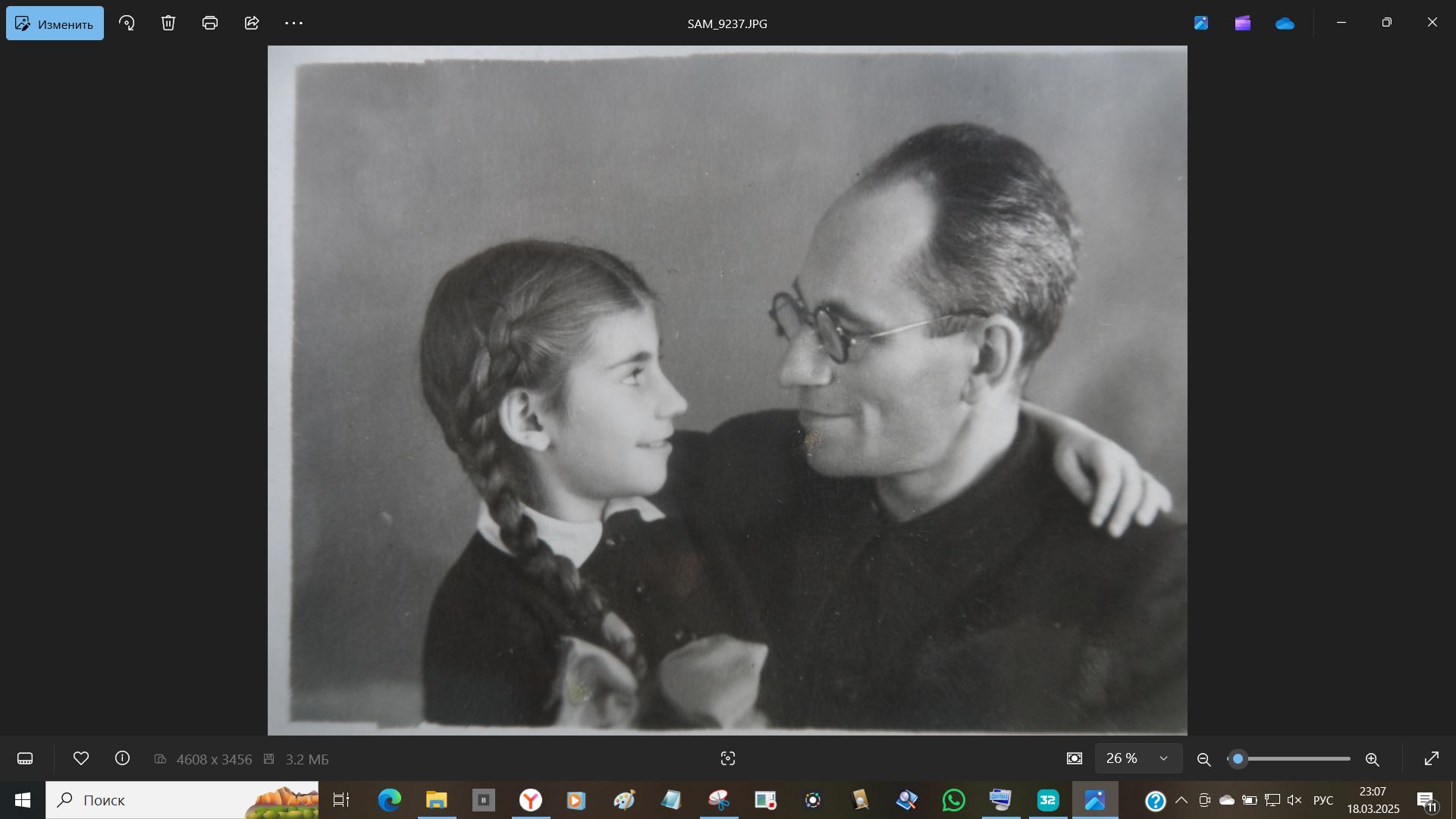This screenshot has height=819, width=1456.
Task: Print the image with the printer icon
Action: click(x=210, y=23)
